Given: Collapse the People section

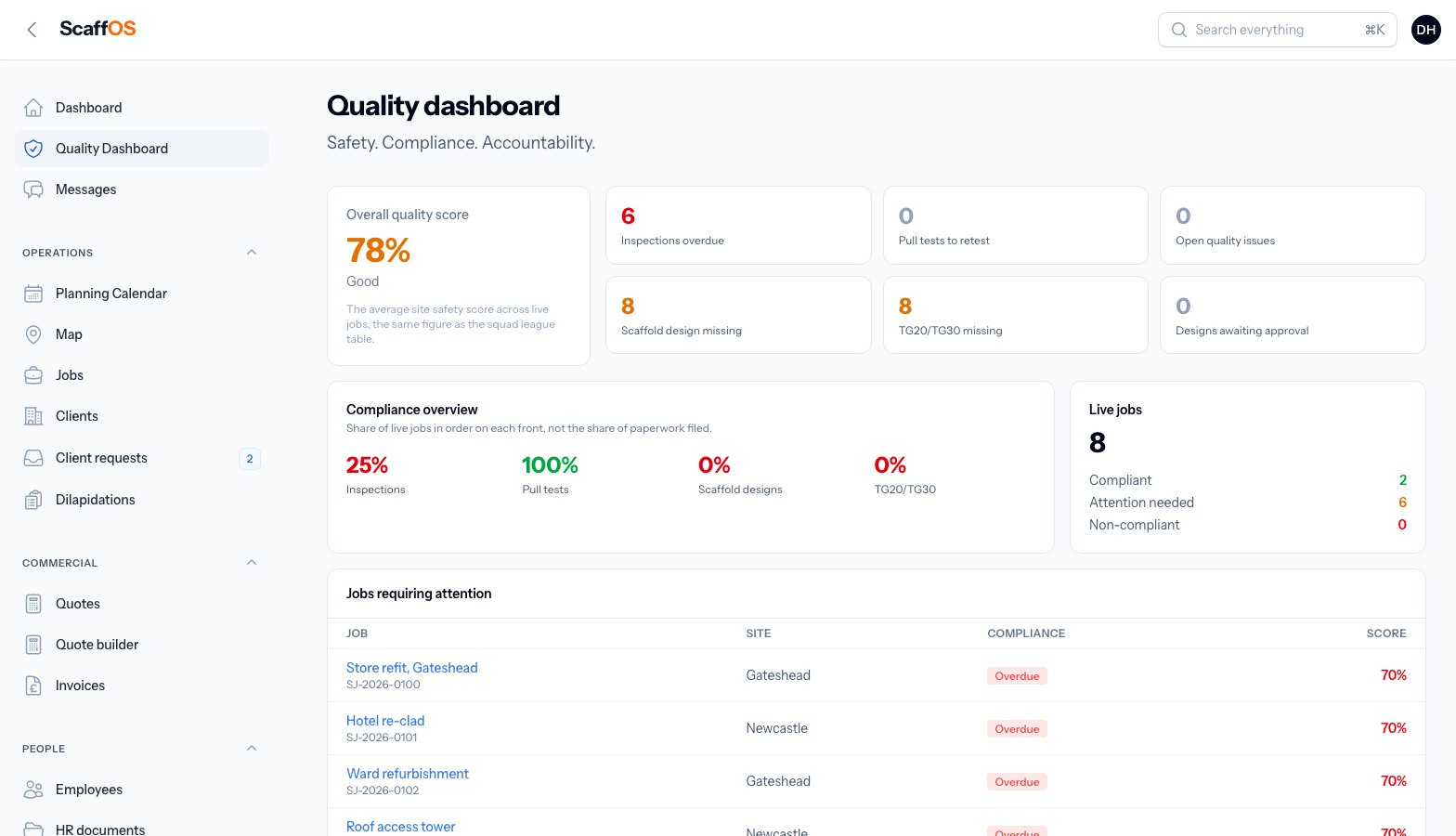Looking at the screenshot, I should pos(252,749).
